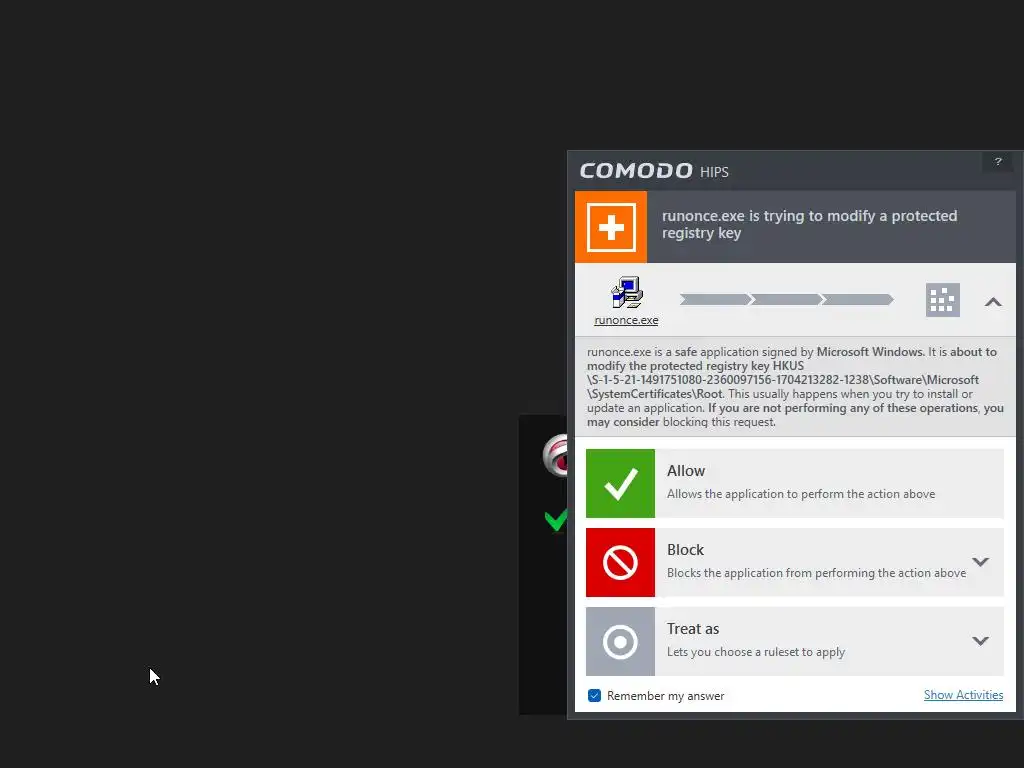Click the gray grid target icon
Viewport: 1024px width, 768px height.
[942, 300]
